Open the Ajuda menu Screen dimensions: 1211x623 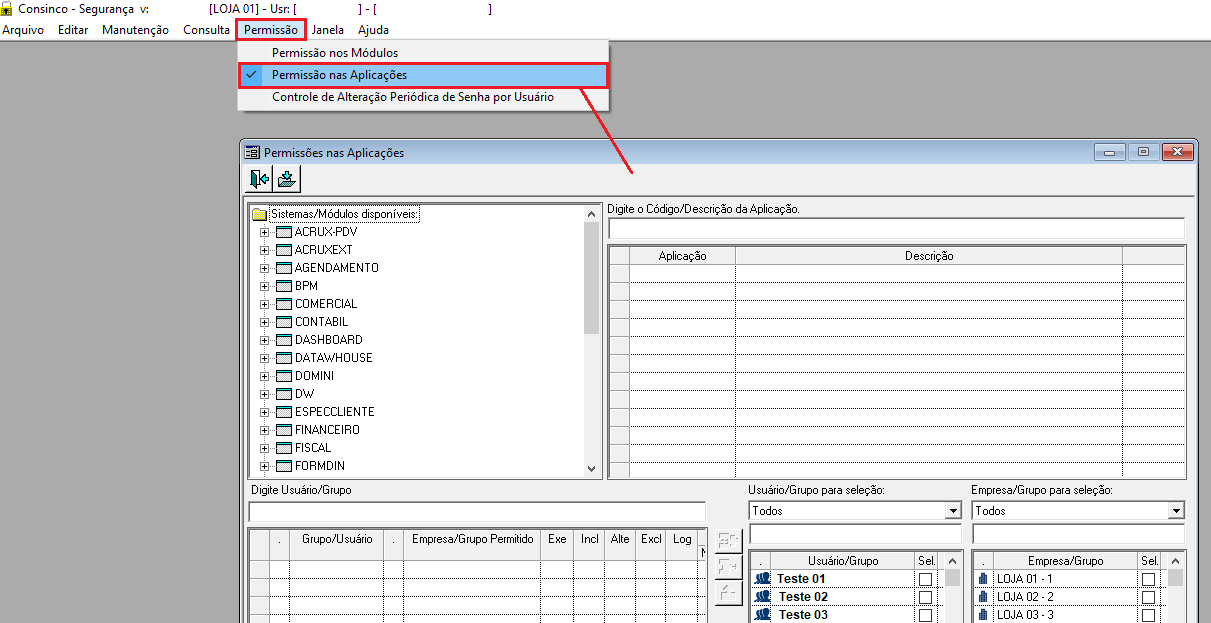coord(374,30)
